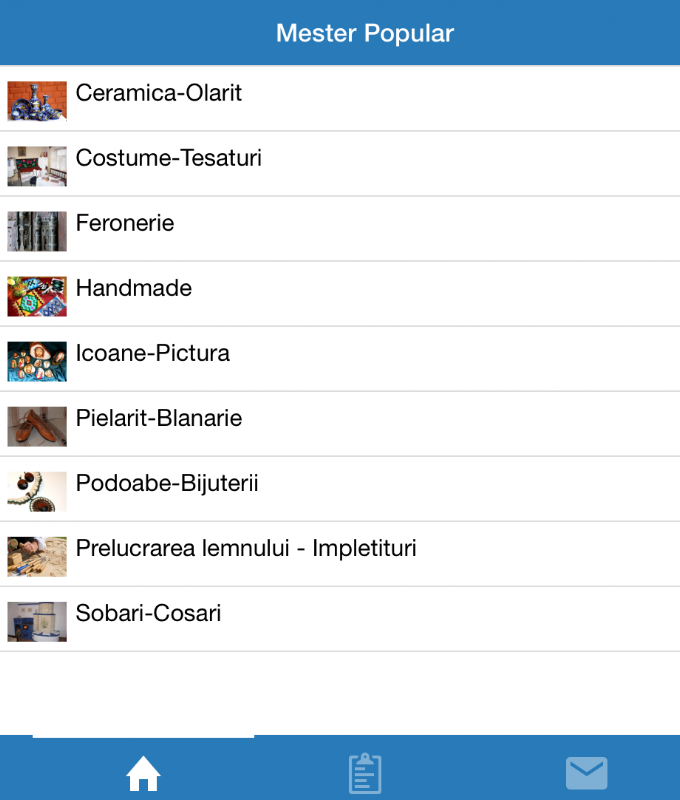Tap the Pielarit-Blanarie shoe thumbnail
This screenshot has width=680, height=800.
click(37, 426)
